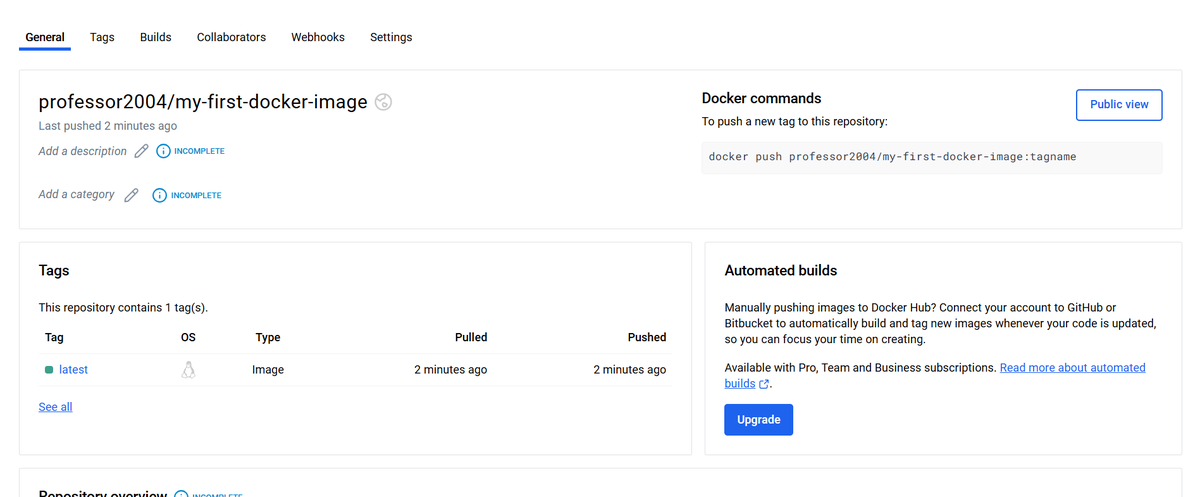Click the Add a description placeholder text
The image size is (1200, 497).
tap(83, 151)
